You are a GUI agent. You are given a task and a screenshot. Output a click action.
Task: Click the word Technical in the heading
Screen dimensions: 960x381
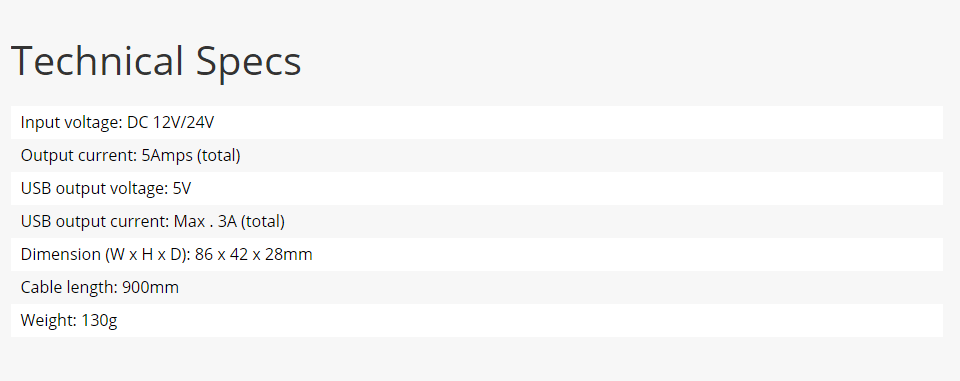pos(97,61)
